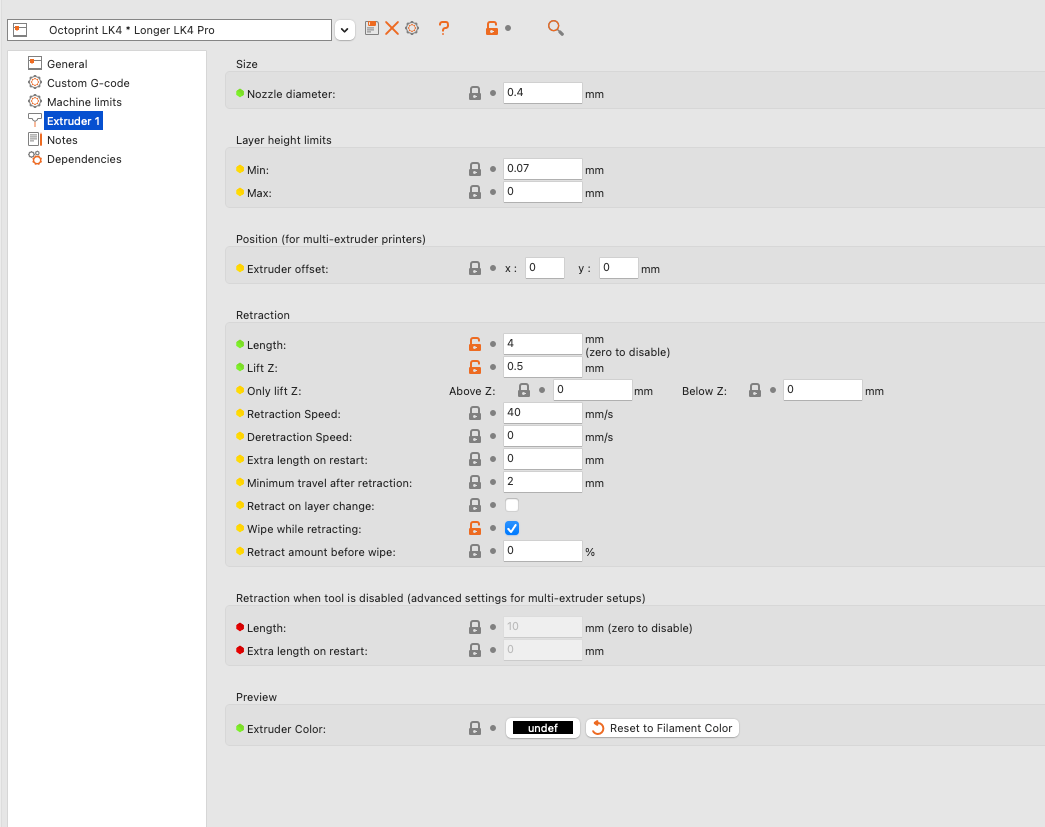Open the Extruder Color undef swatch
1045x827 pixels.
click(x=542, y=728)
